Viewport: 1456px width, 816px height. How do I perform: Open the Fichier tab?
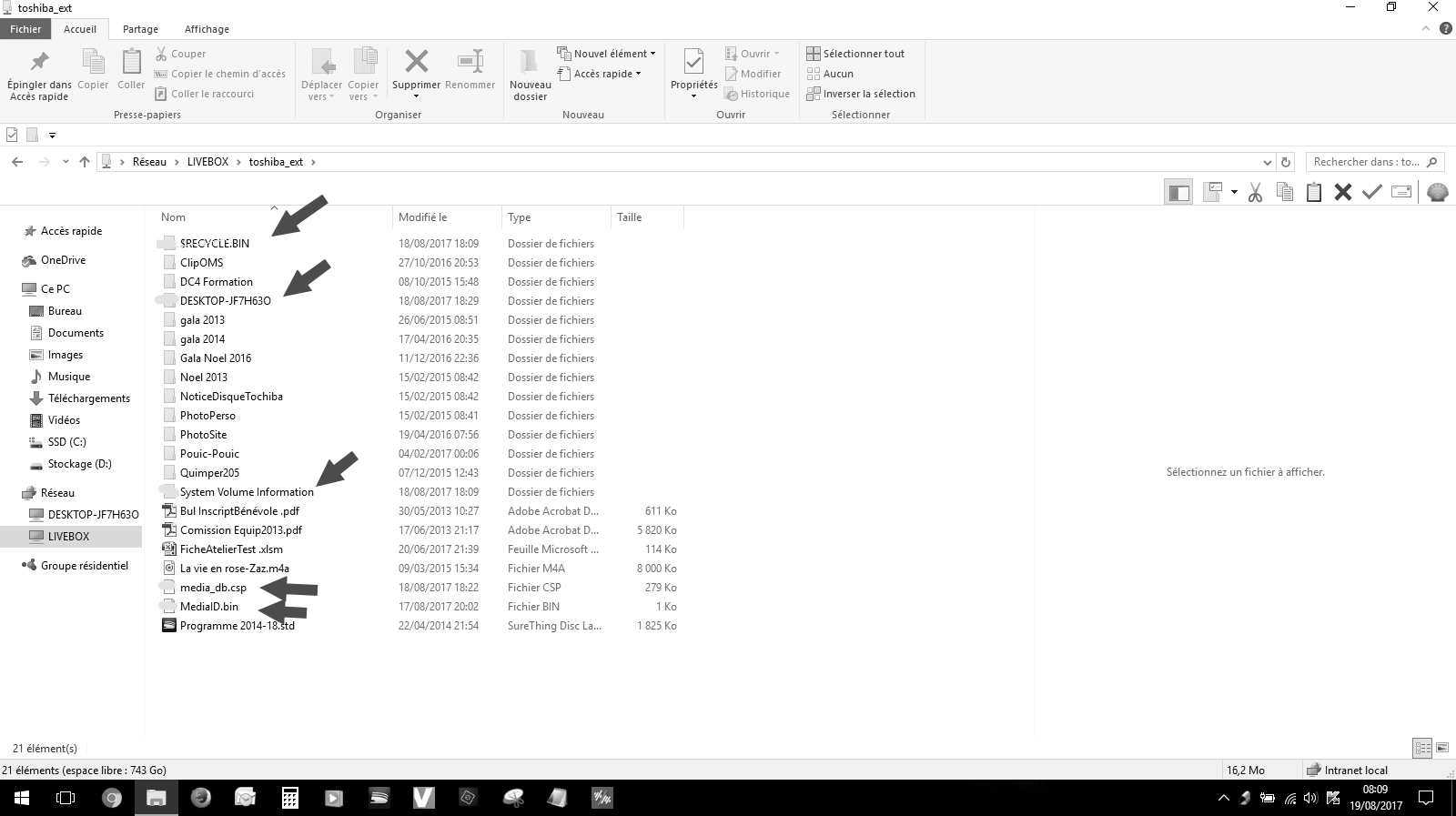pyautogui.click(x=25, y=29)
